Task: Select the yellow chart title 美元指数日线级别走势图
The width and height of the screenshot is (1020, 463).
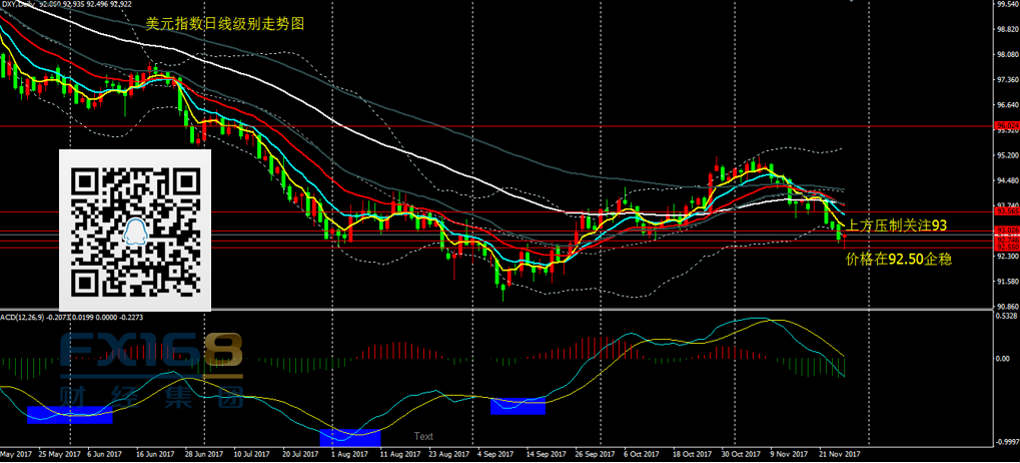Action: pyautogui.click(x=211, y=24)
